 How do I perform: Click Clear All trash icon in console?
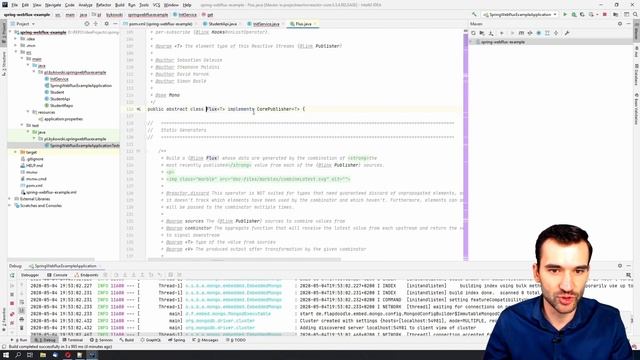22,328
